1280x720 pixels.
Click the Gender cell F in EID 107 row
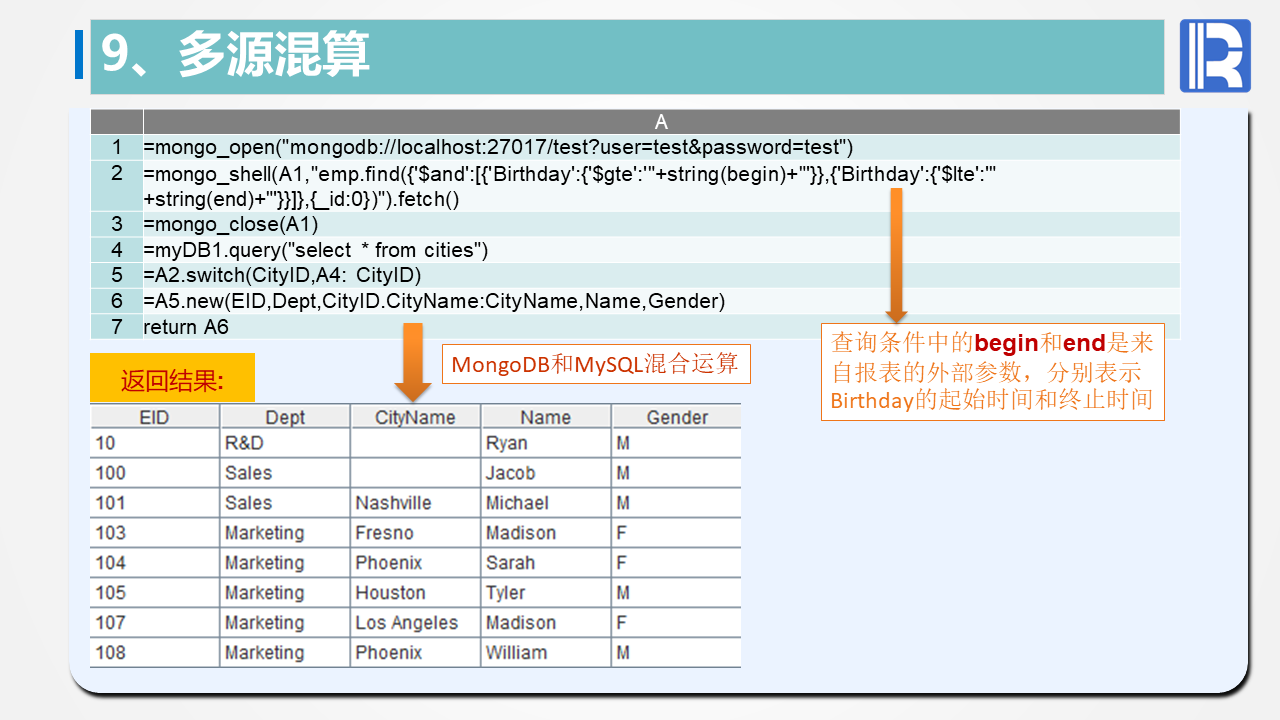point(677,623)
